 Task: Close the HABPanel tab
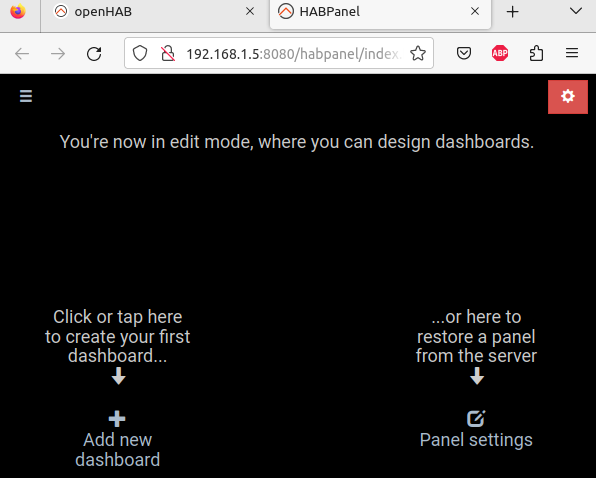coord(475,12)
